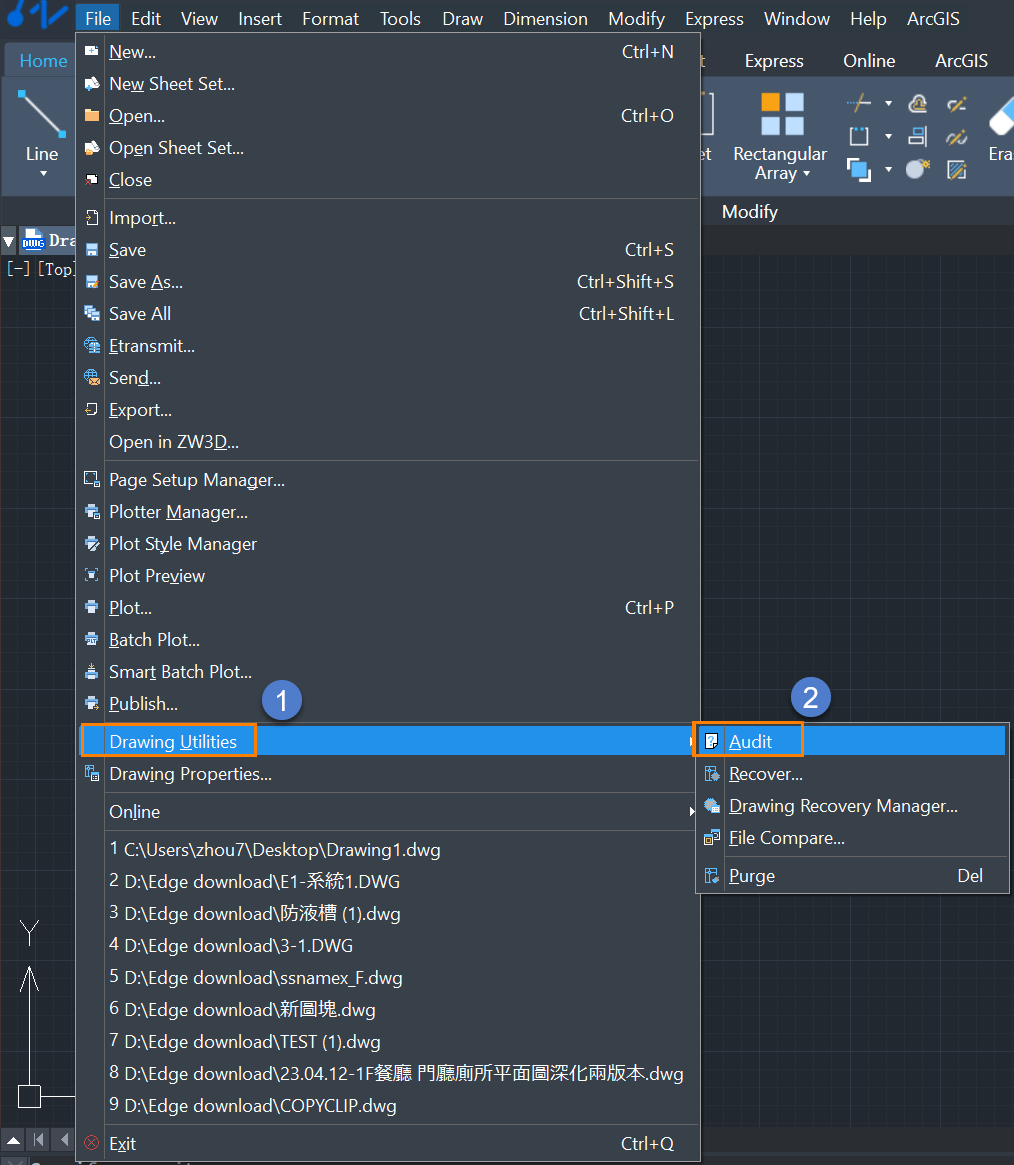
Task: Switch to the ArcGIS ribbon tab
Action: pyautogui.click(x=961, y=61)
